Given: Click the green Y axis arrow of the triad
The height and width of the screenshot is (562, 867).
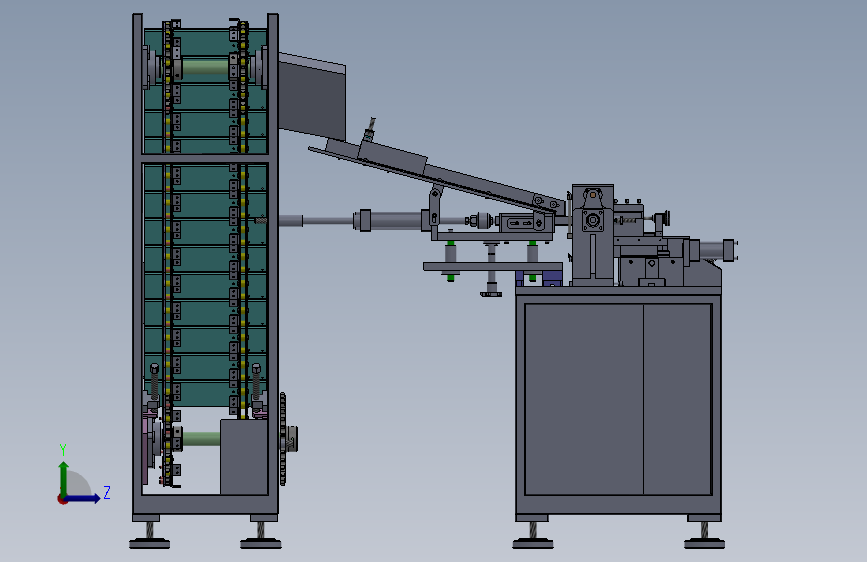Looking at the screenshot, I should 64,479.
